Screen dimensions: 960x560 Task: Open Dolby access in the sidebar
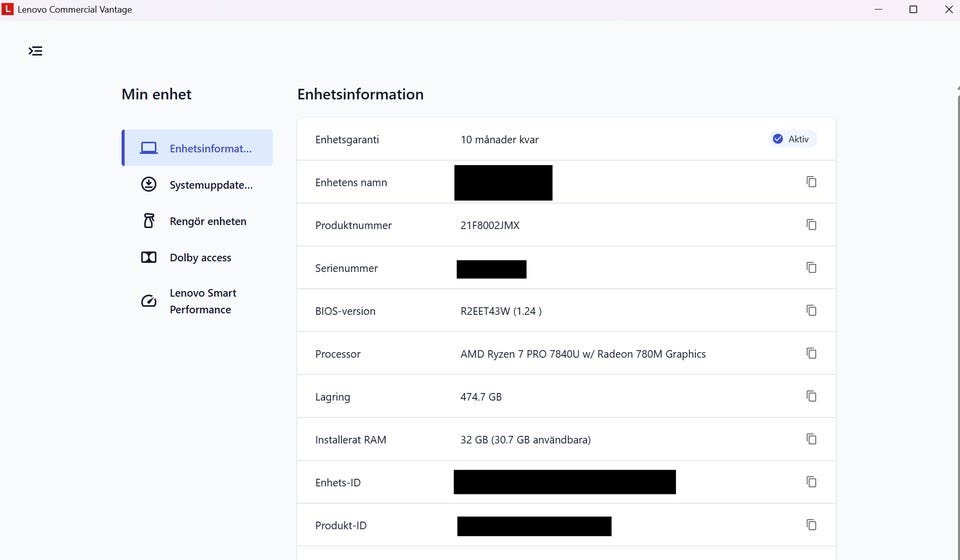point(197,258)
